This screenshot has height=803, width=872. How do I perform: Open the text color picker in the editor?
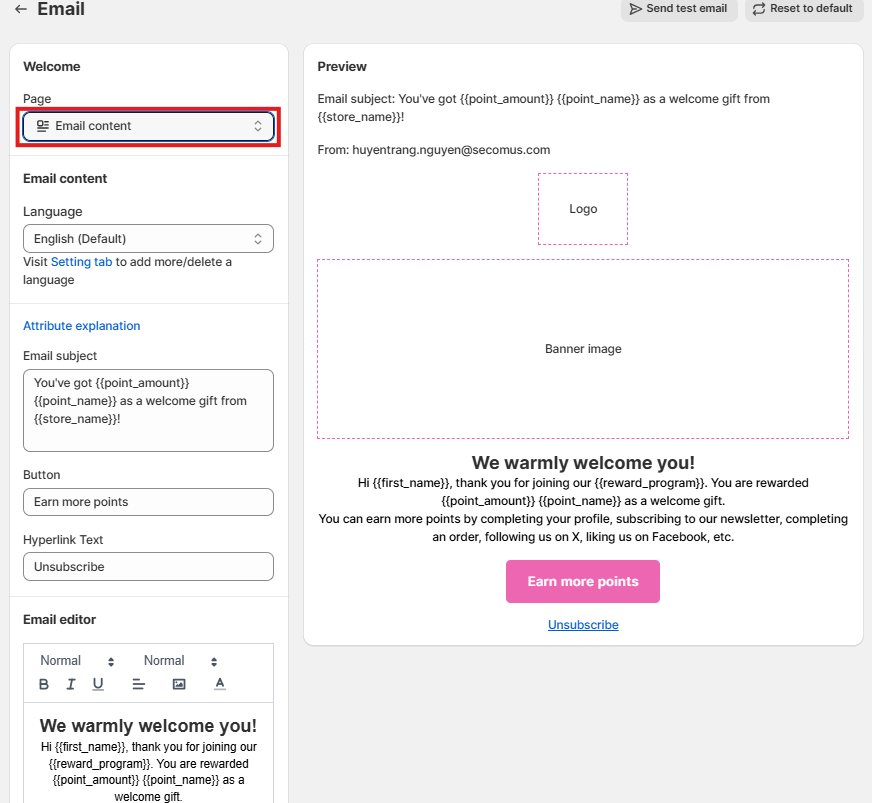click(220, 684)
